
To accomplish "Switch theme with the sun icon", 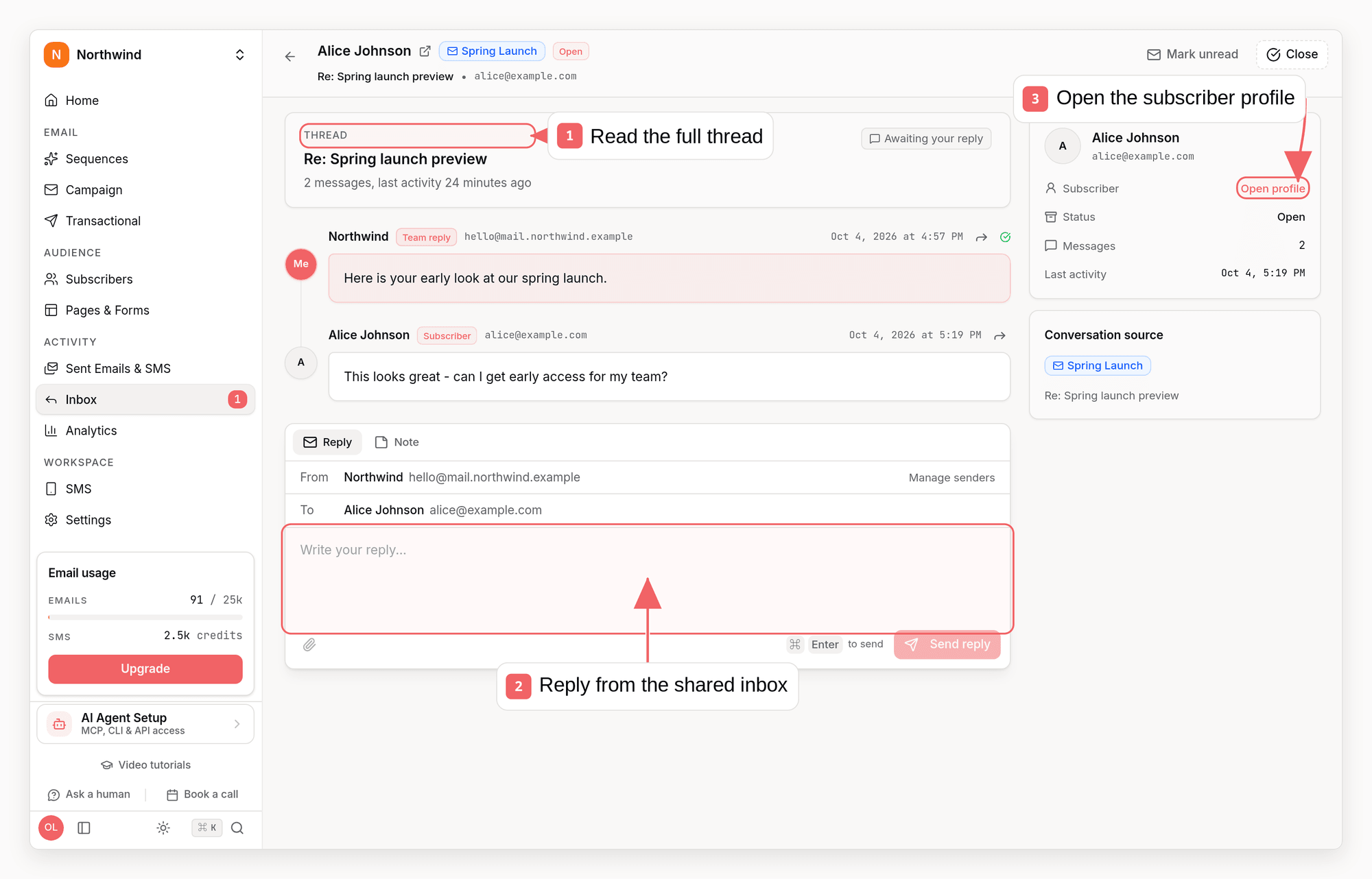I will [163, 828].
